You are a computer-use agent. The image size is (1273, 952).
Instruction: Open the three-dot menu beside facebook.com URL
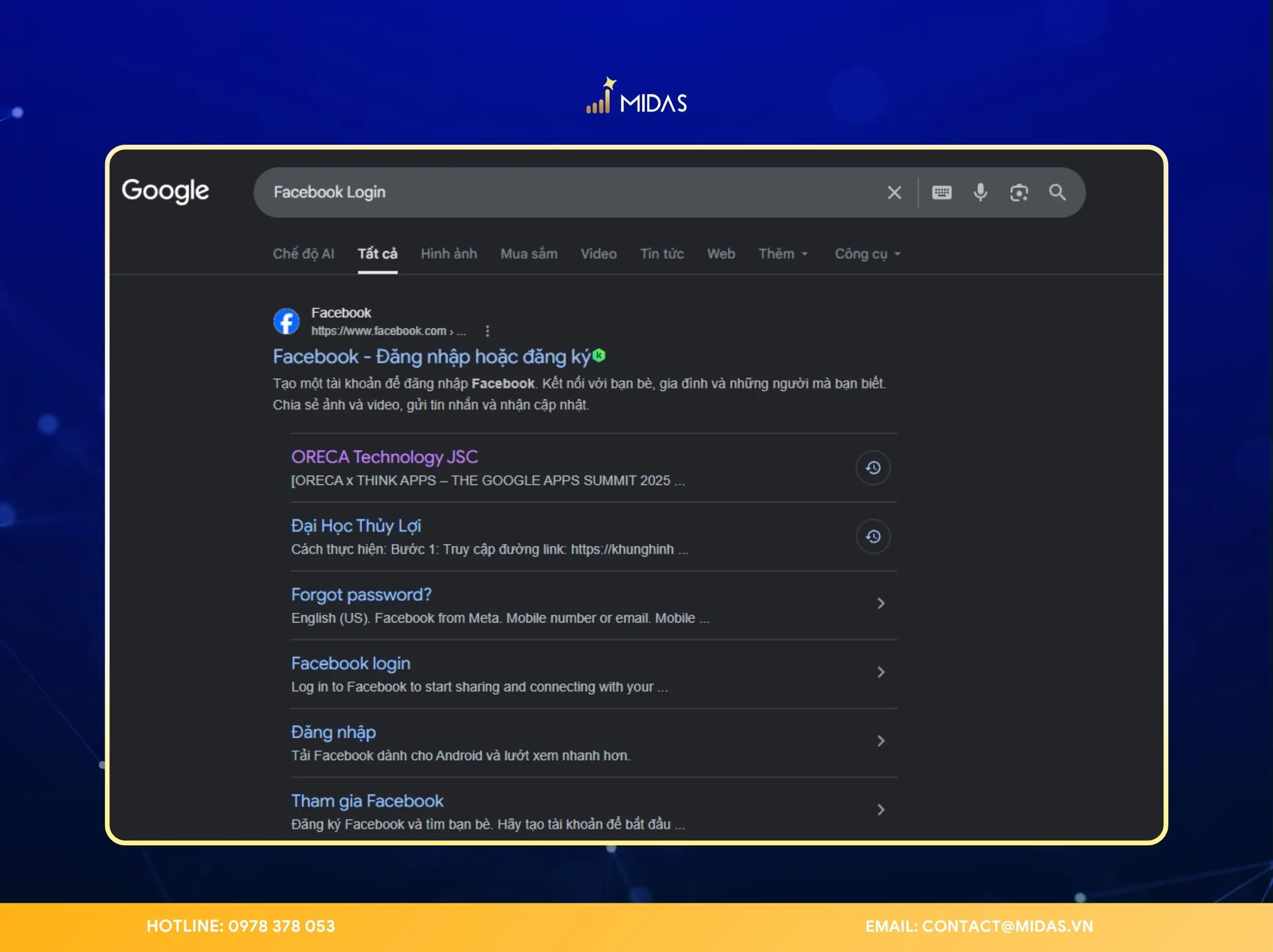point(488,331)
